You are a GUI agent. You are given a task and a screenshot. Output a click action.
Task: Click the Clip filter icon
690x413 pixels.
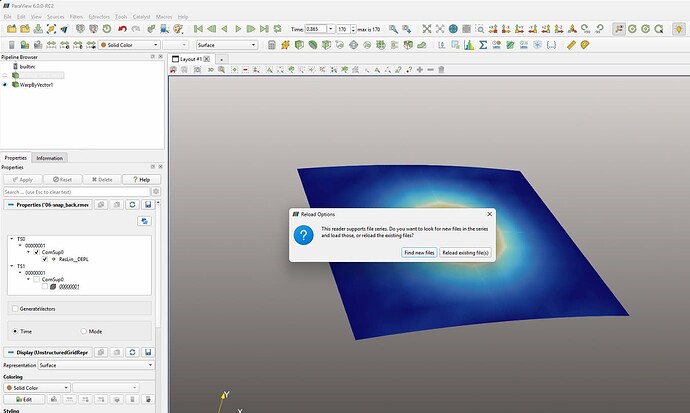click(x=299, y=45)
